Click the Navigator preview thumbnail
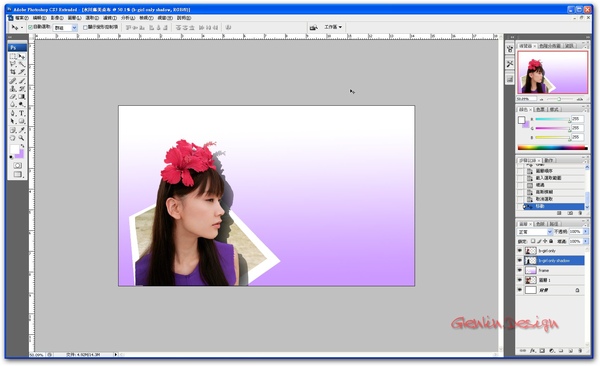 click(552, 72)
